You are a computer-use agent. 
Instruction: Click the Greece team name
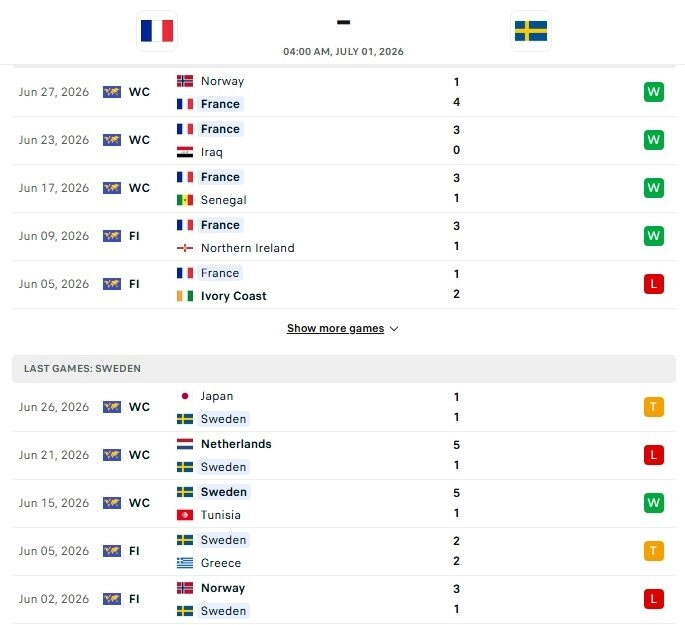tap(221, 563)
